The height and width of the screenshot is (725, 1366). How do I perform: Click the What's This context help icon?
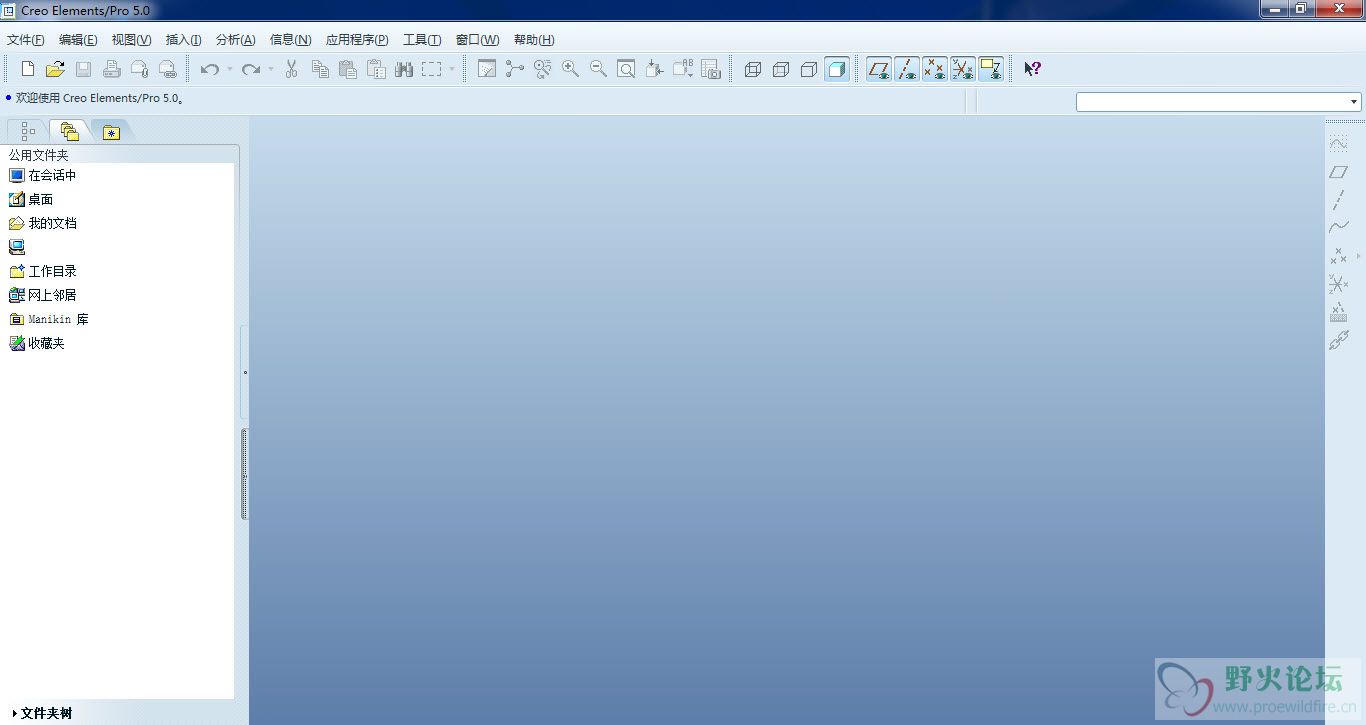pos(1033,69)
